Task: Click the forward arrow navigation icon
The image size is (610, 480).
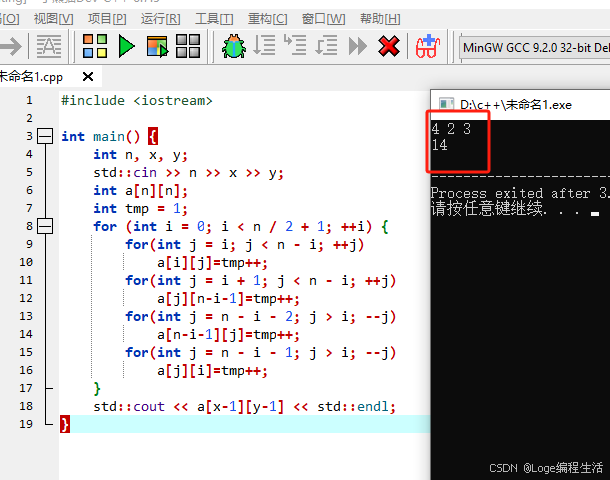Action: pyautogui.click(x=11, y=46)
